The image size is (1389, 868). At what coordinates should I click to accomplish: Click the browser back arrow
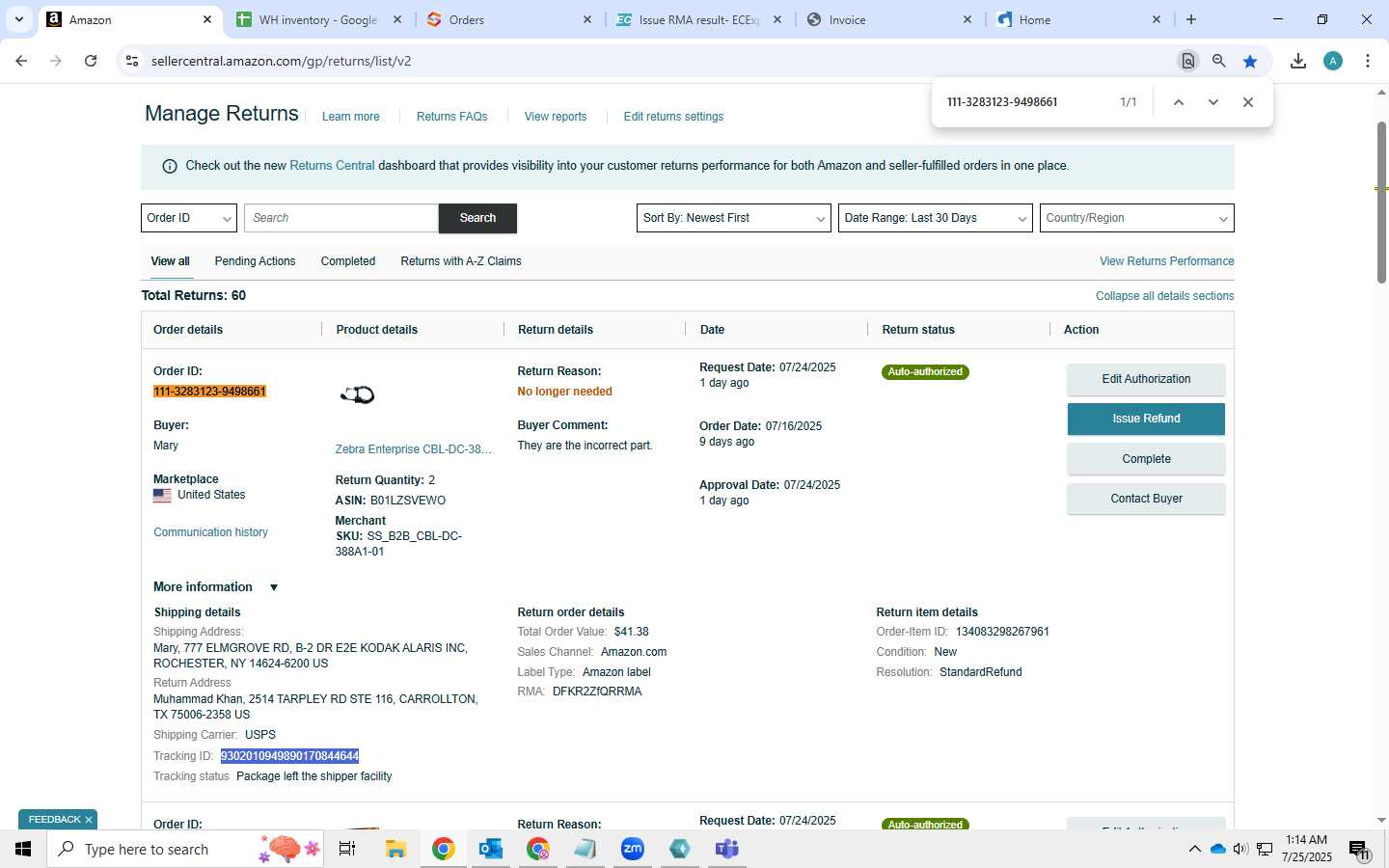click(21, 61)
